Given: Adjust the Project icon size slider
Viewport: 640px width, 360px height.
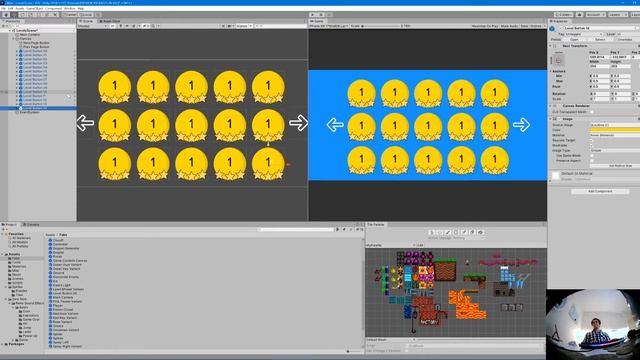Looking at the screenshot, I should click(352, 351).
